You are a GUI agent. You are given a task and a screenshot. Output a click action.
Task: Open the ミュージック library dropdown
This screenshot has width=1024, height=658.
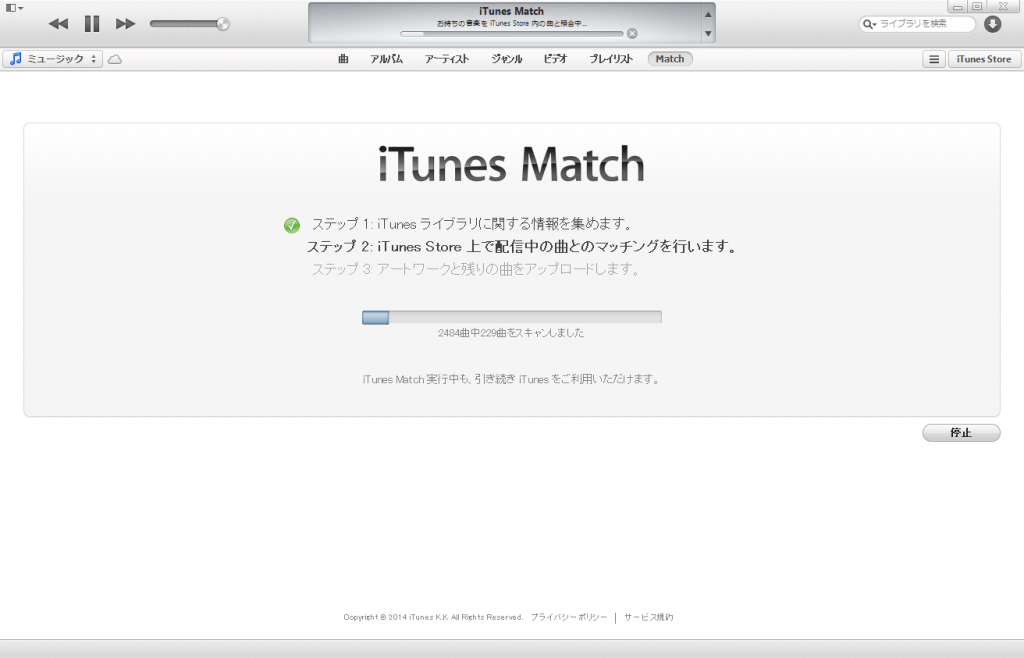[53, 59]
